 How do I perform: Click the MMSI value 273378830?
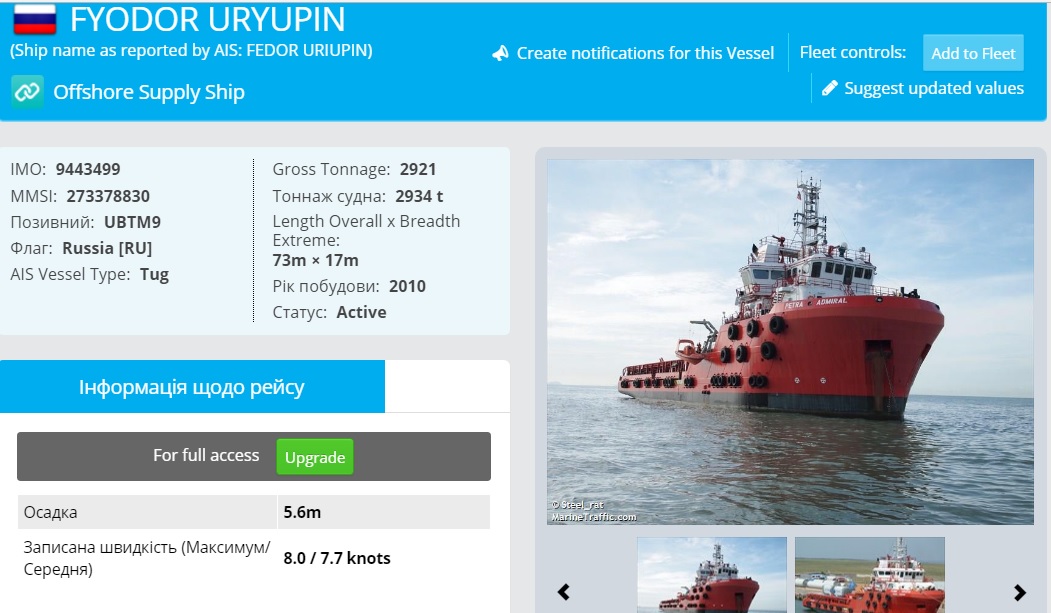tap(108, 196)
